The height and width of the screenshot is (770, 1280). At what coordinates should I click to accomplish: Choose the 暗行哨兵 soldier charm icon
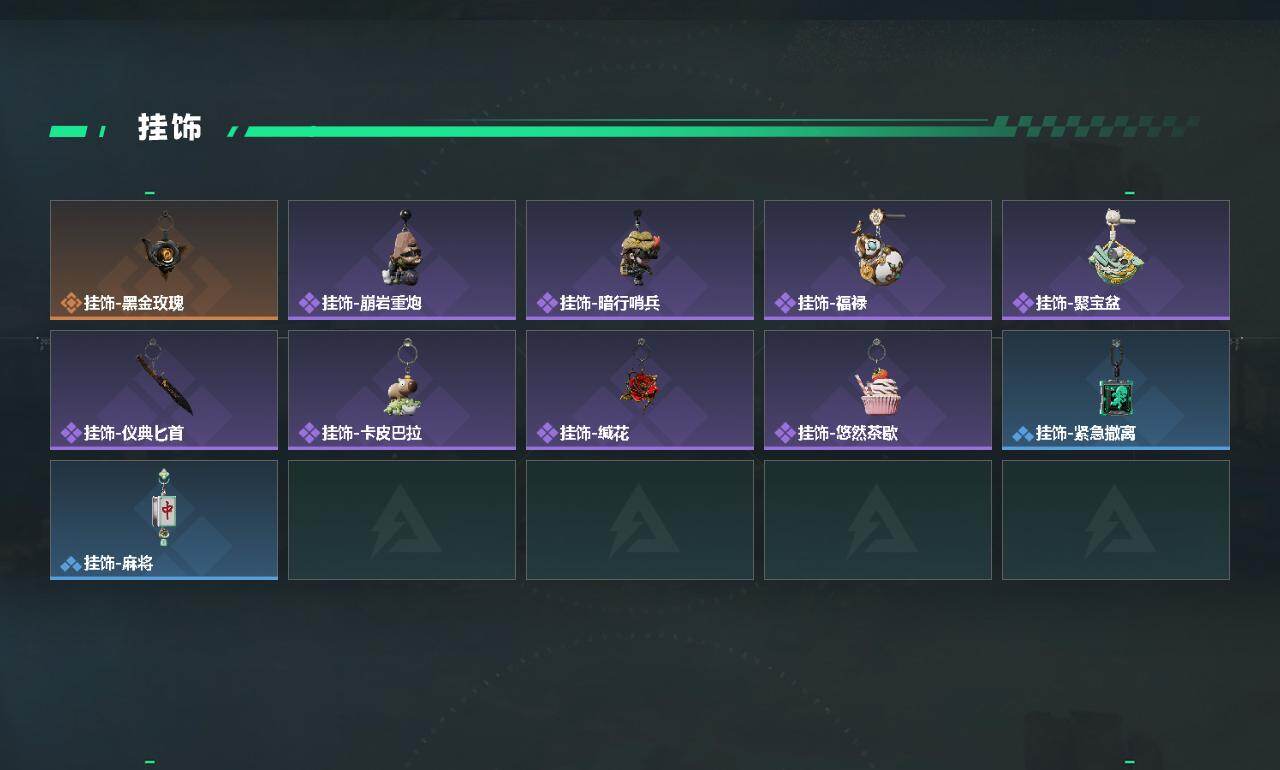click(x=640, y=247)
